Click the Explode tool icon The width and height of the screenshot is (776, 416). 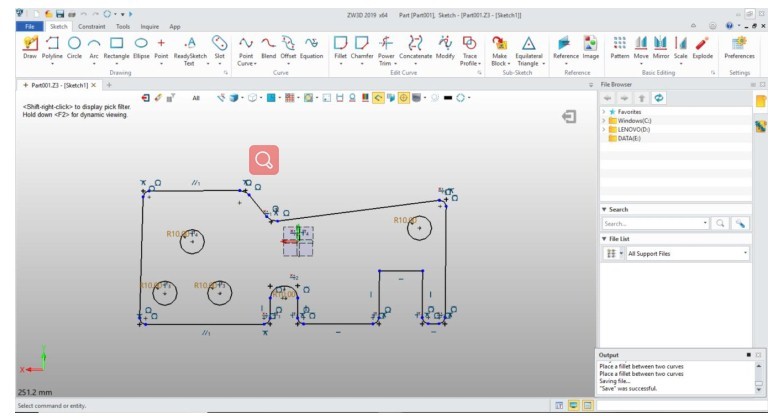tap(703, 44)
